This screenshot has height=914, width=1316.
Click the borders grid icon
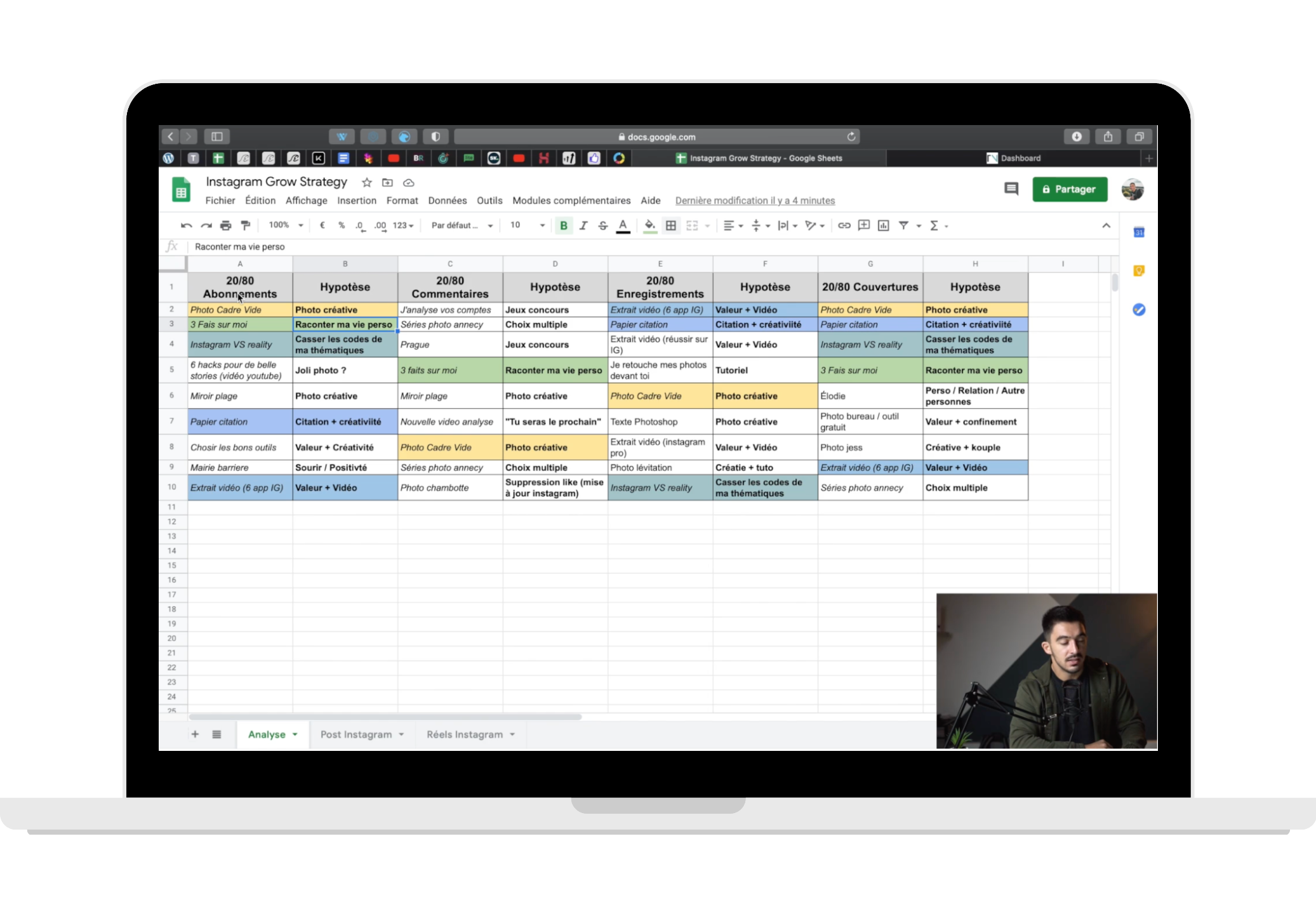click(x=670, y=225)
